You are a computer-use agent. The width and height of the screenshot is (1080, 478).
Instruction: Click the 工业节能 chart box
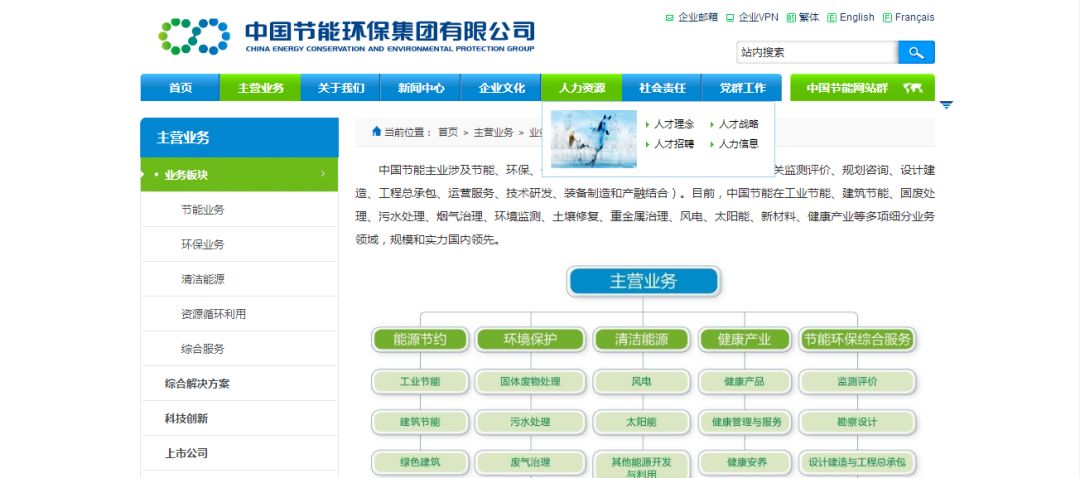tap(420, 382)
